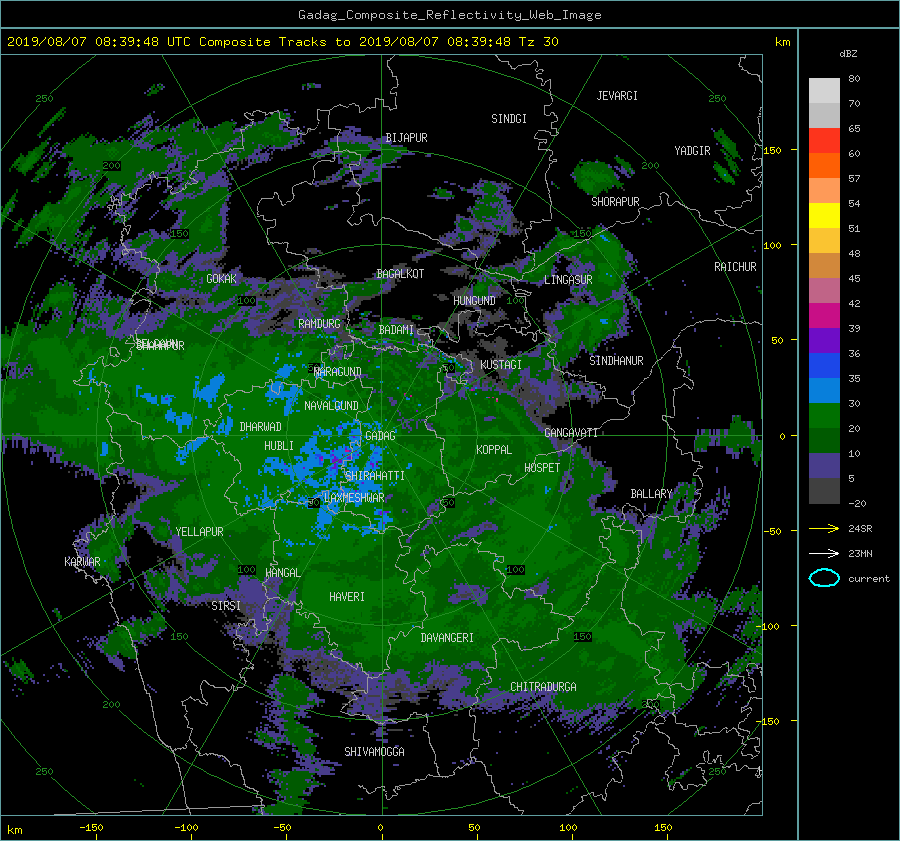This screenshot has height=841, width=900.
Task: Click the bright green 30 dBZ swatch
Action: coord(824,416)
